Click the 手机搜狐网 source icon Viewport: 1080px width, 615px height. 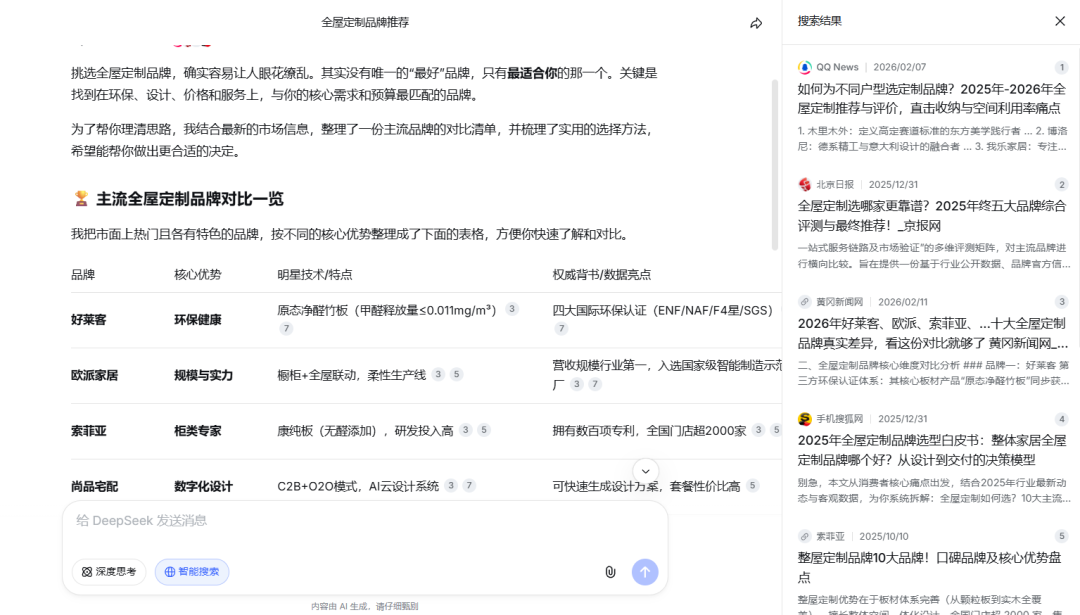(803, 418)
